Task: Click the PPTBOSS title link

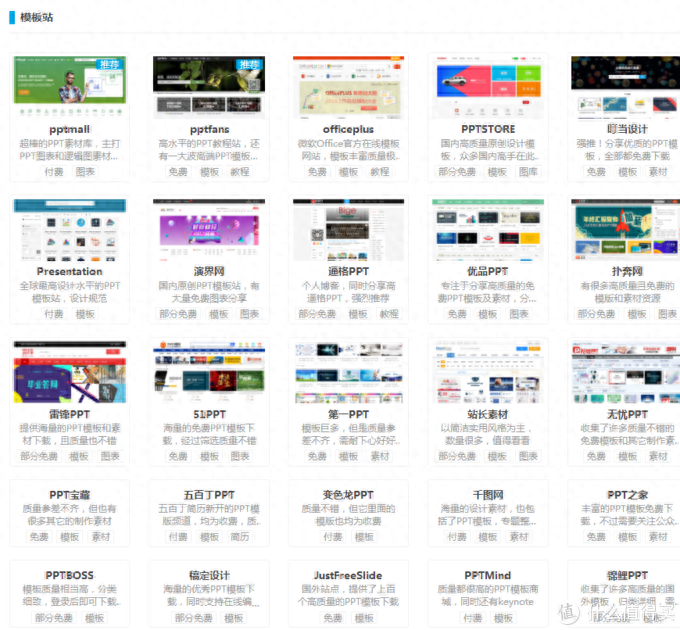Action: point(69,575)
